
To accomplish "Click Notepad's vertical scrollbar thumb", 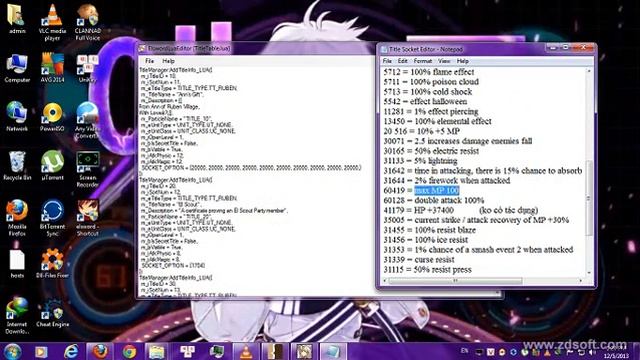I will (x=589, y=198).
